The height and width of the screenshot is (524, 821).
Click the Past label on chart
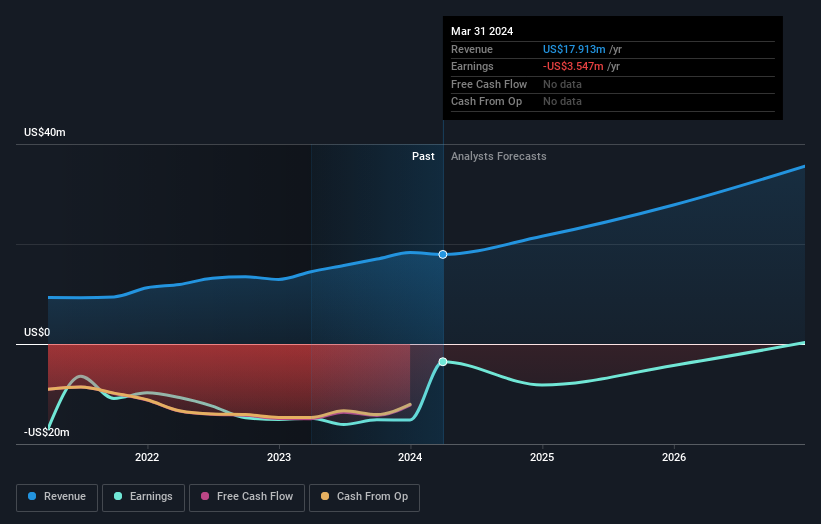click(x=423, y=157)
